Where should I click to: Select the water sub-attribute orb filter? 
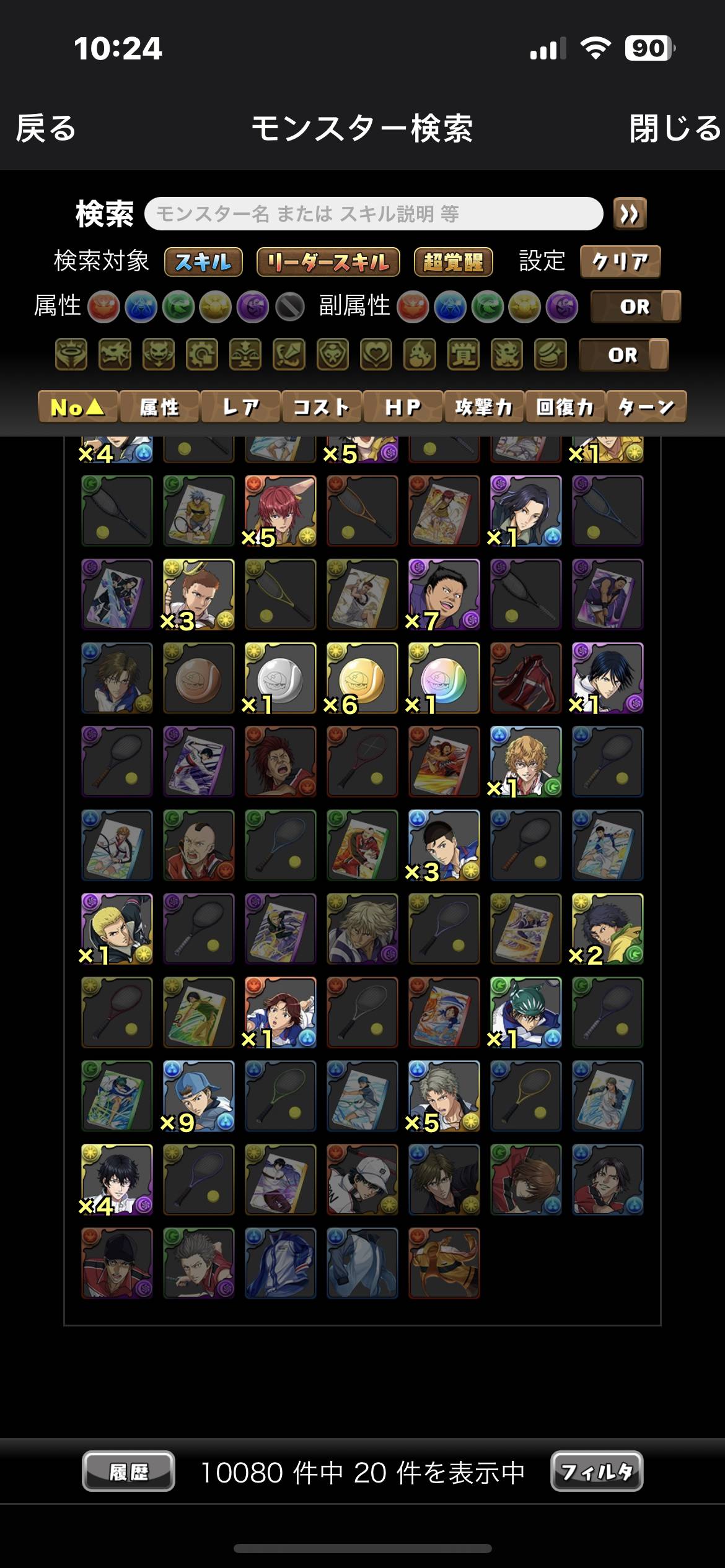point(450,307)
